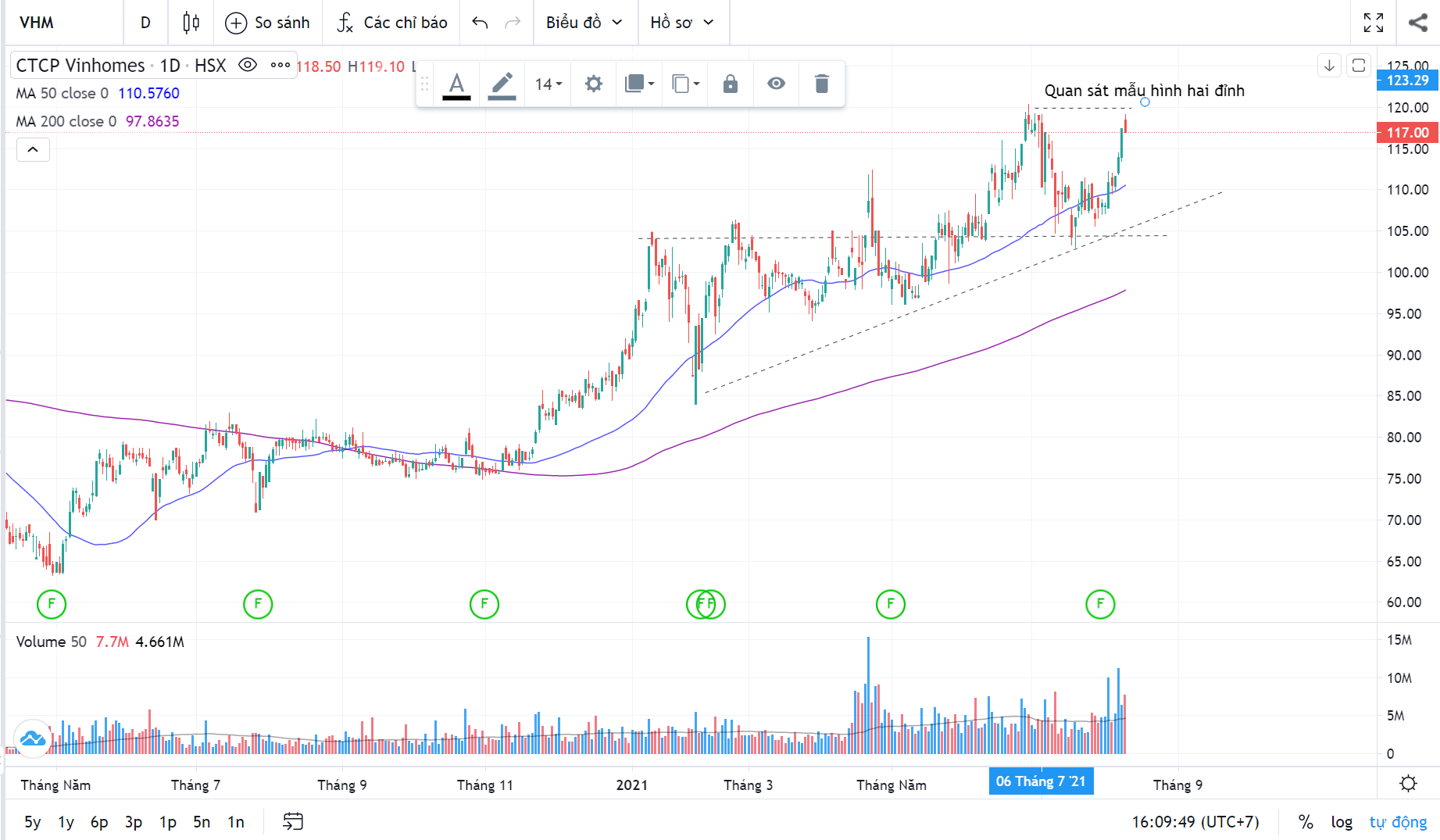The image size is (1440, 840).
Task: Toggle percent scale option
Action: 1306,822
